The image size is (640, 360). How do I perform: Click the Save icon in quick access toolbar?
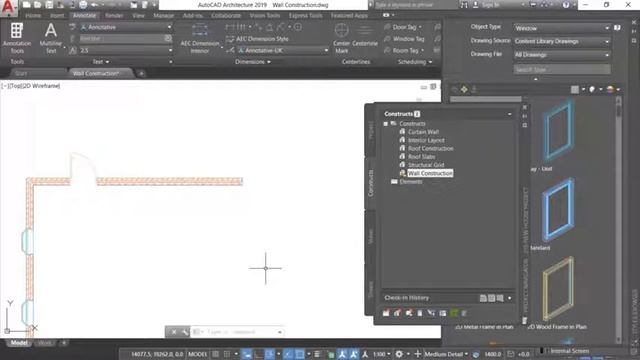(49, 5)
